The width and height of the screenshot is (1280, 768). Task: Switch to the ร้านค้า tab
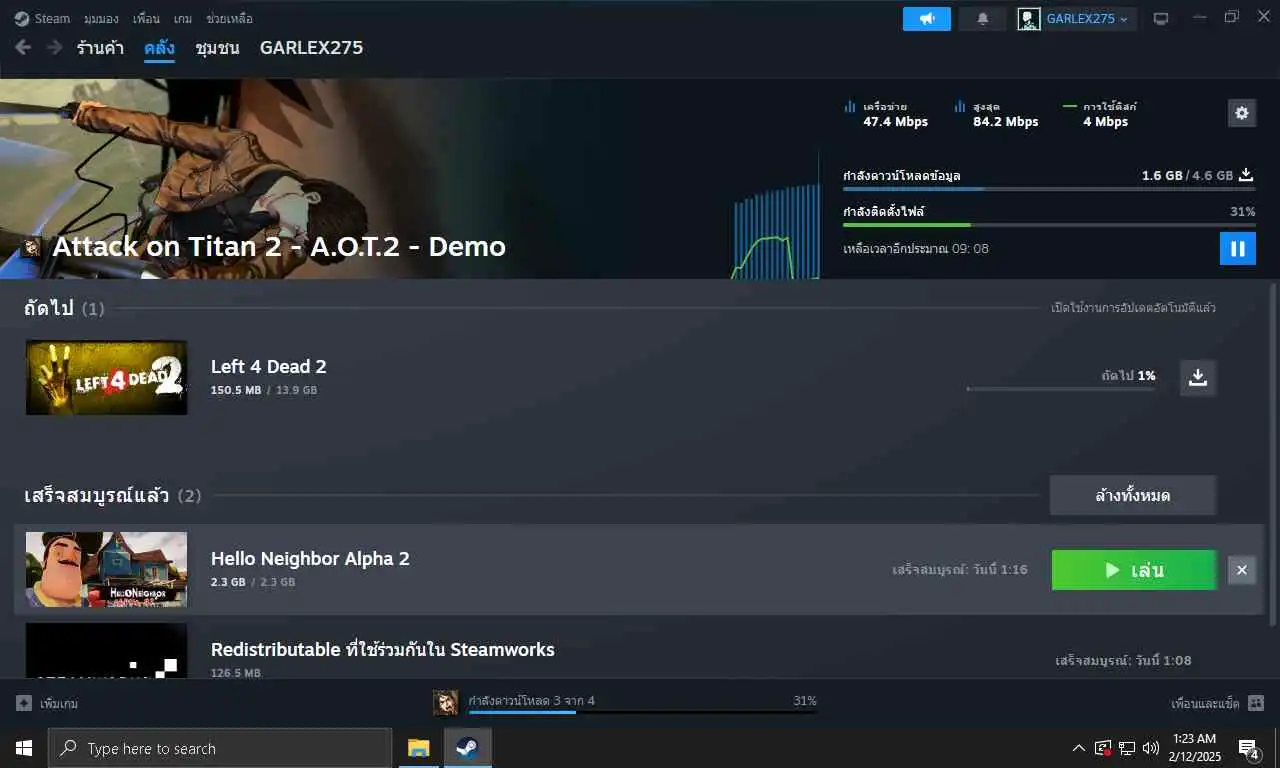[100, 48]
